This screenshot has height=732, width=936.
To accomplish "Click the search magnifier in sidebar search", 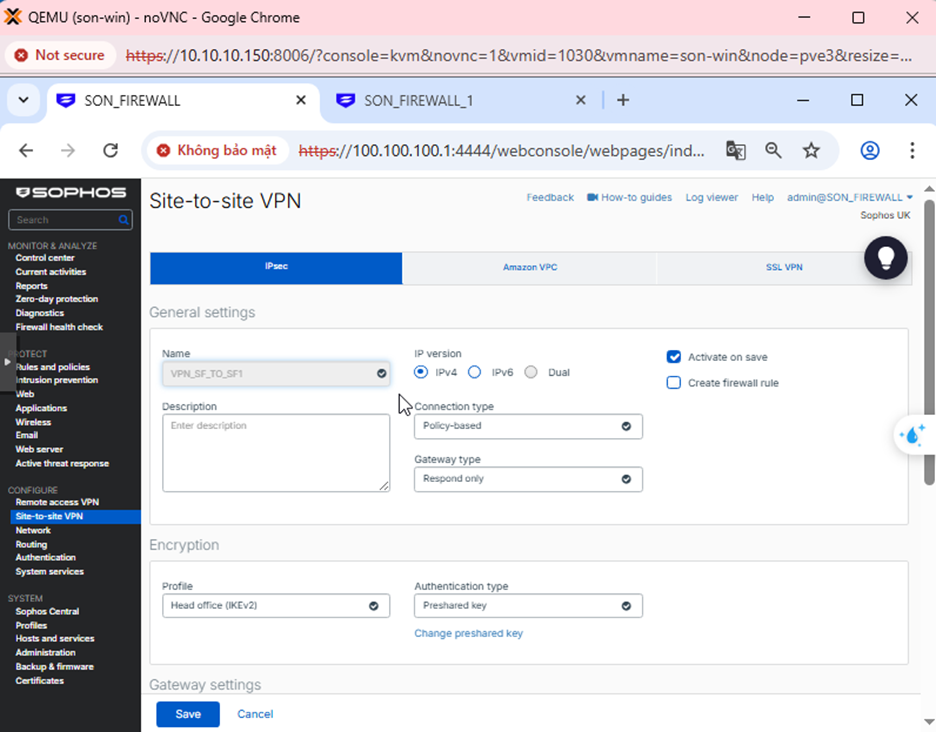I will pyautogui.click(x=124, y=220).
